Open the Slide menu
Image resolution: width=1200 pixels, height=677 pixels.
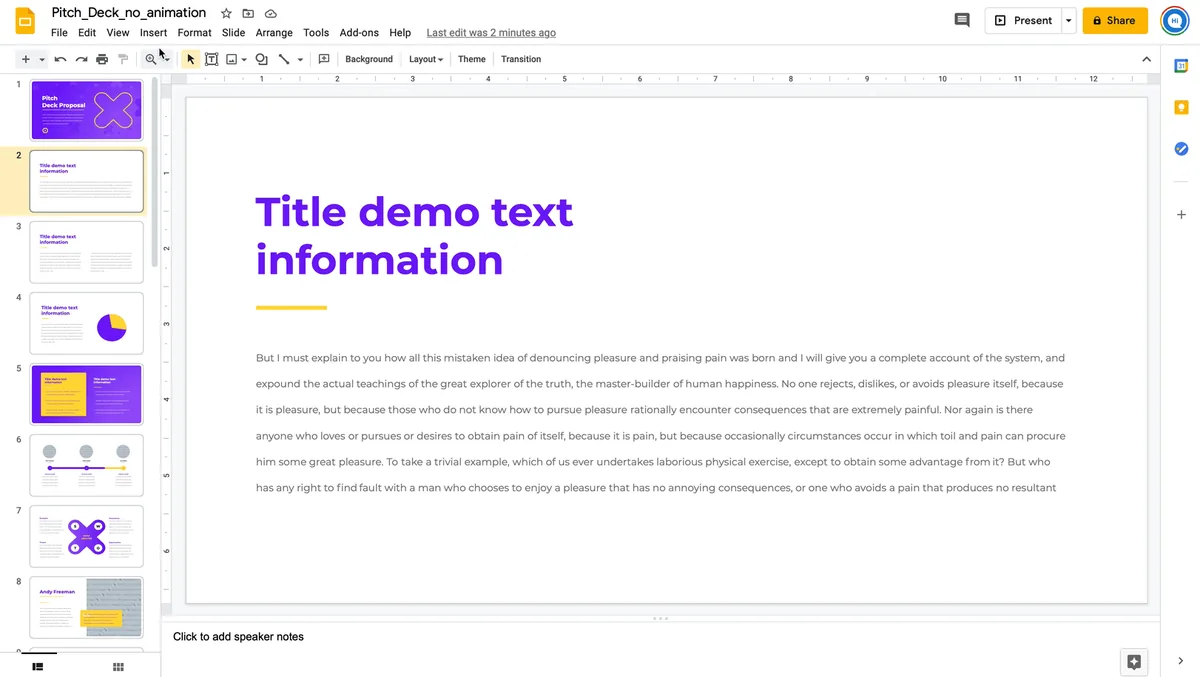click(x=233, y=33)
